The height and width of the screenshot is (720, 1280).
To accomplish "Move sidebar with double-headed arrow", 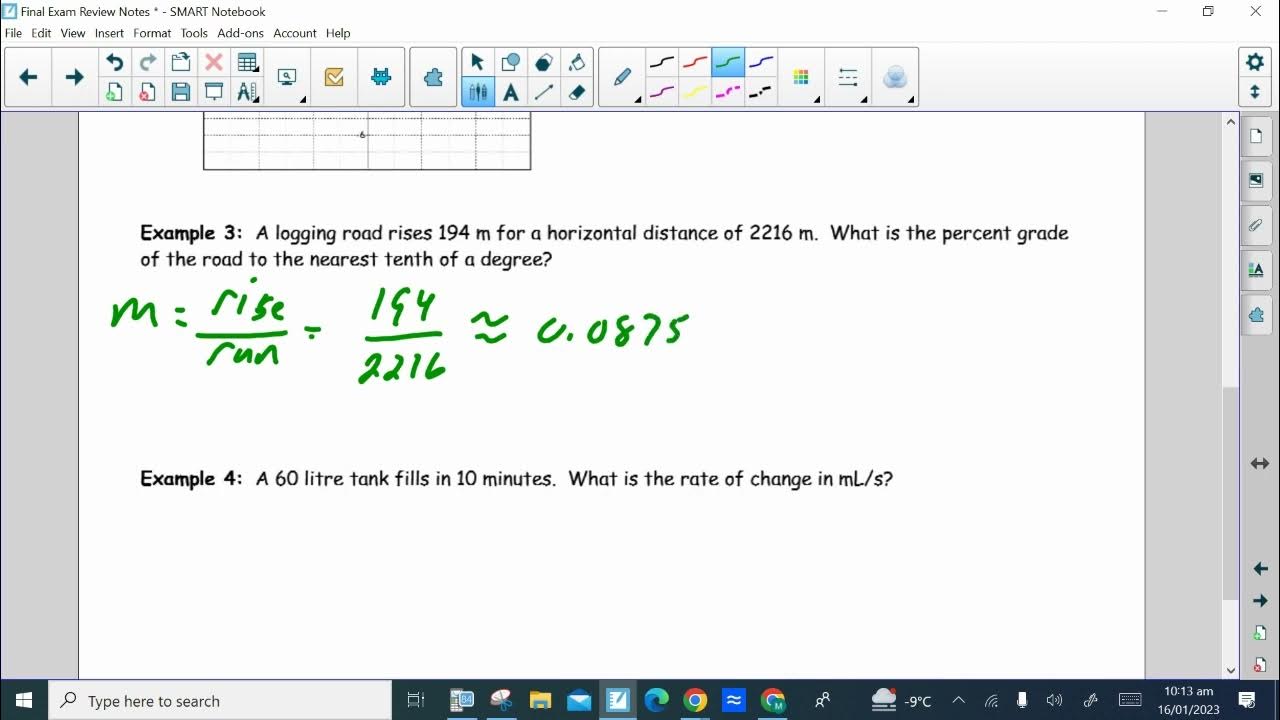I will point(1260,464).
